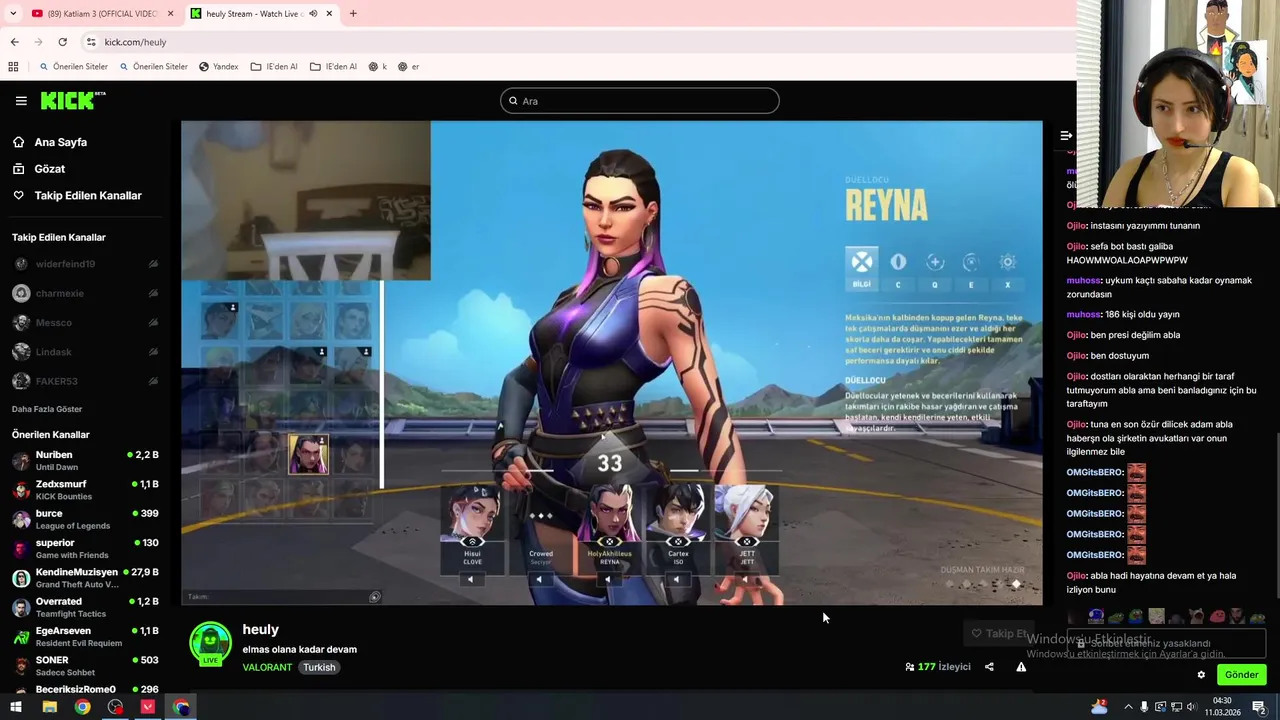Click the heuly streamer avatar

[210, 644]
